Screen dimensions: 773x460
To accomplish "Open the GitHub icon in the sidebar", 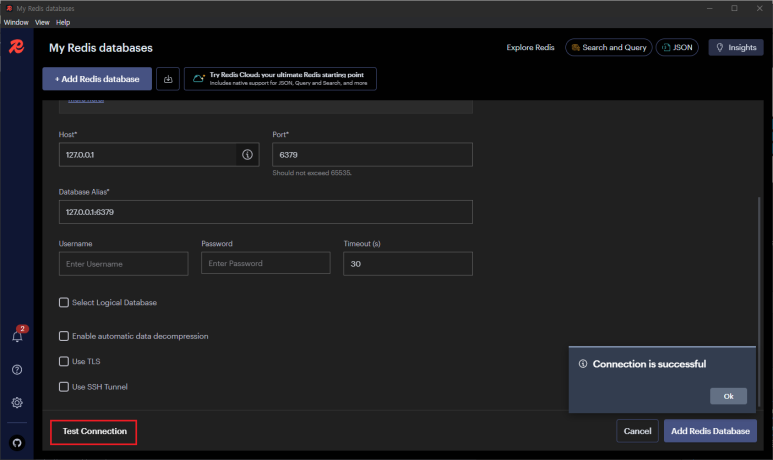I will (x=17, y=443).
